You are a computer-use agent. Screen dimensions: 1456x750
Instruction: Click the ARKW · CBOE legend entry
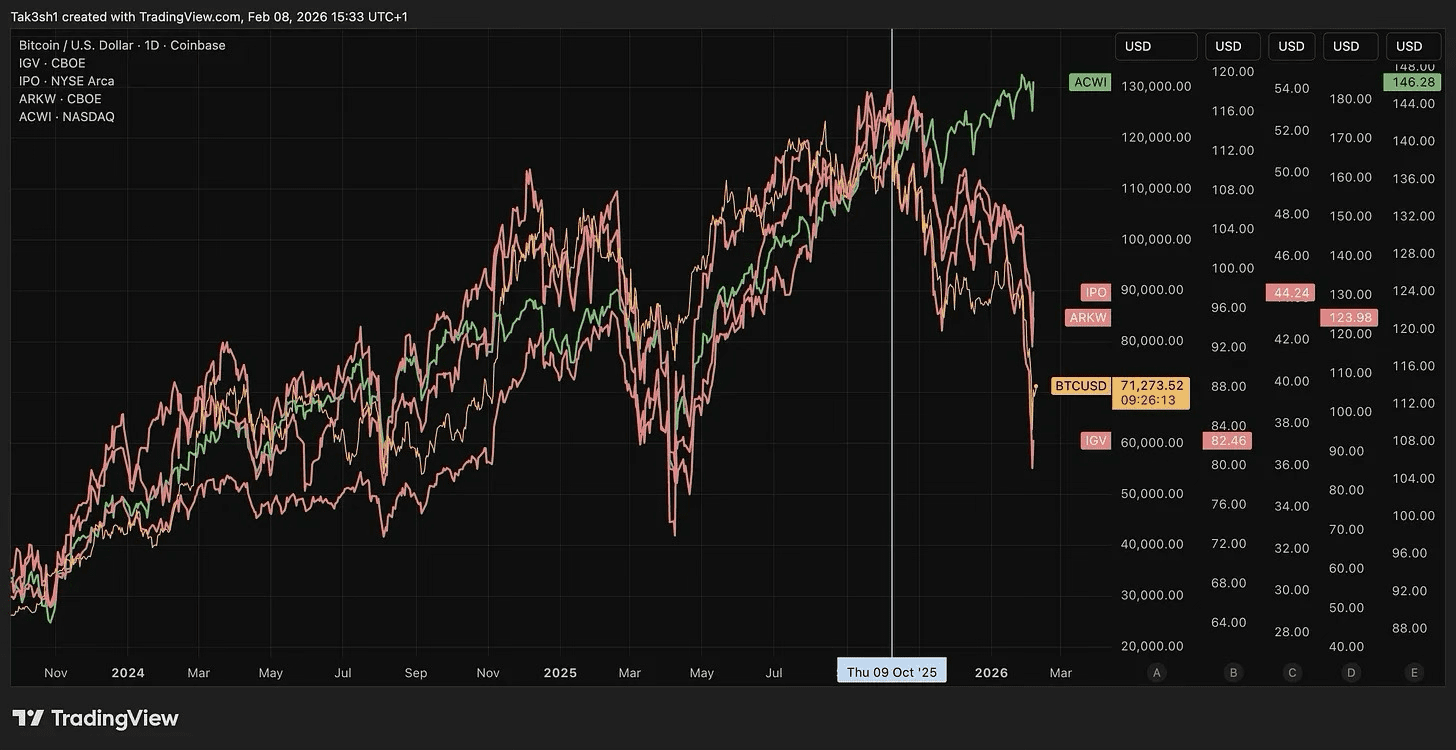60,99
